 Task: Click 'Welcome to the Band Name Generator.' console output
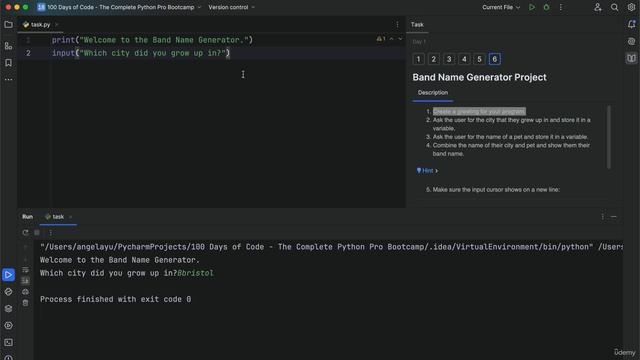pos(120,260)
